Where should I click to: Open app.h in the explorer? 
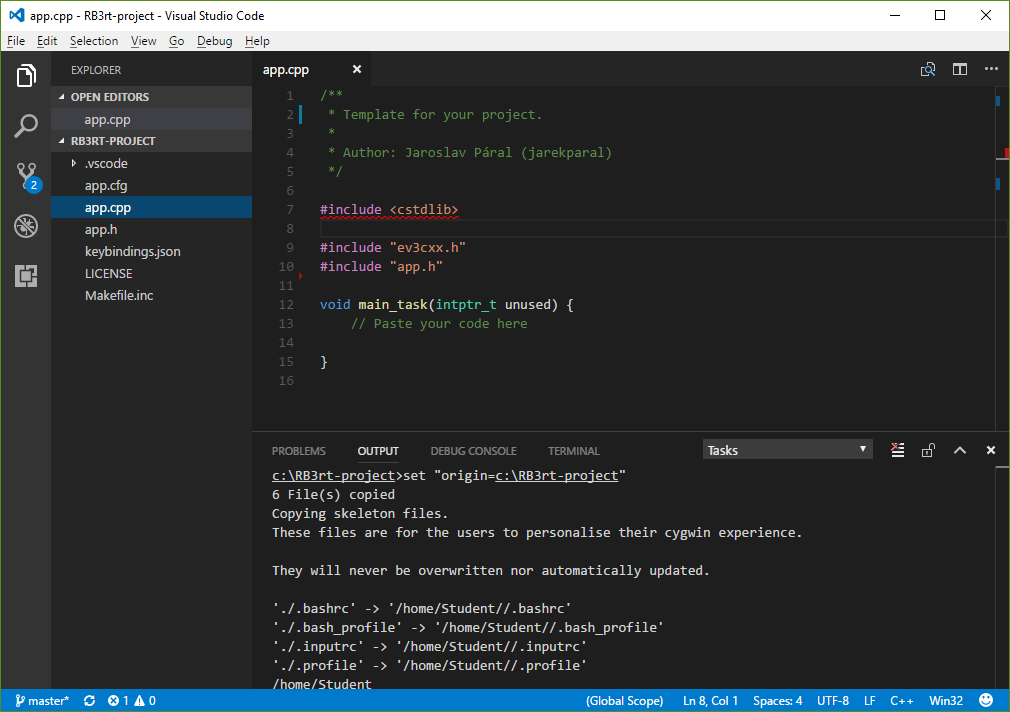click(x=151, y=229)
